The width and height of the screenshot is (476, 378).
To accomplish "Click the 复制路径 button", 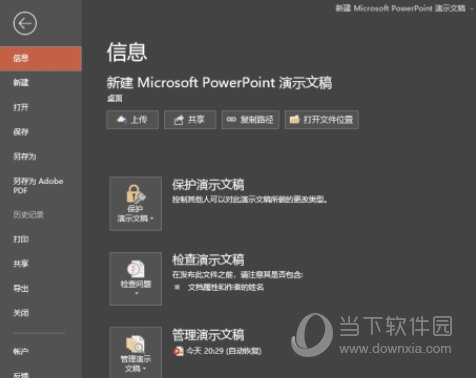I will (250, 120).
